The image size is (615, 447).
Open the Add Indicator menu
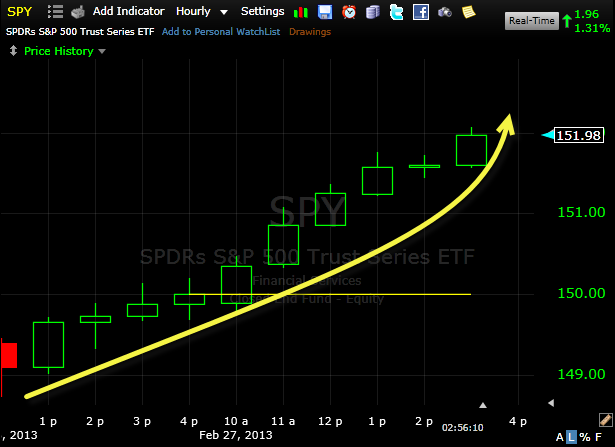tap(128, 11)
